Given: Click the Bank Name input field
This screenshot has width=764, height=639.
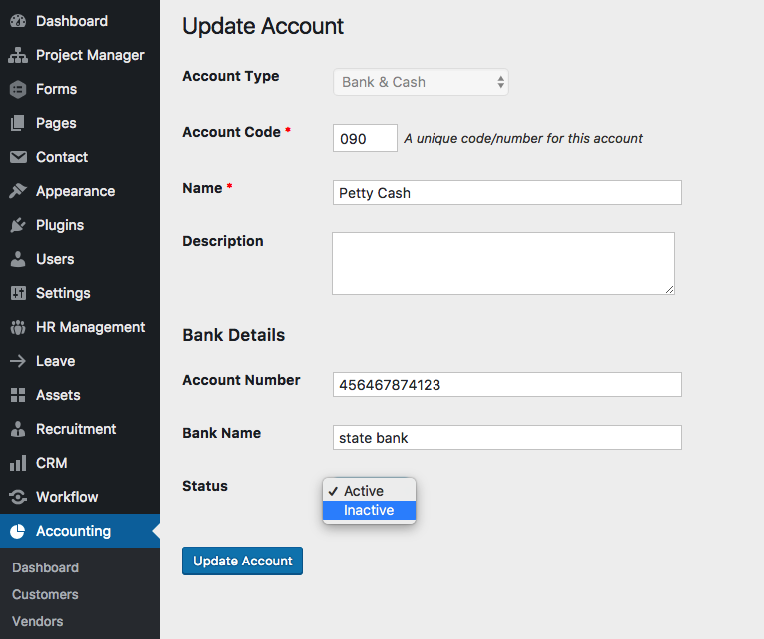Looking at the screenshot, I should point(507,438).
